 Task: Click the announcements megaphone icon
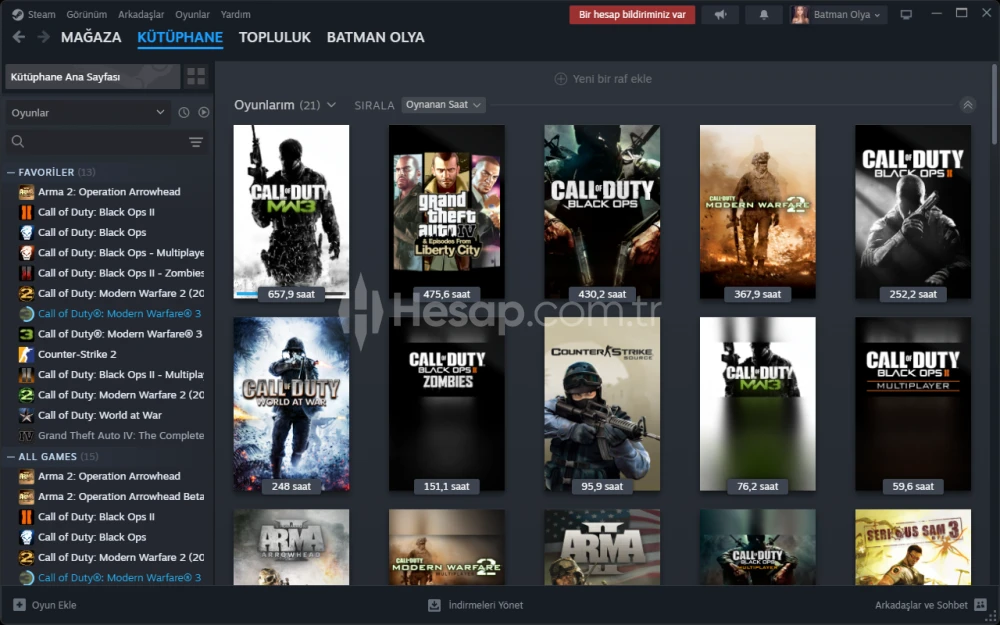point(720,14)
